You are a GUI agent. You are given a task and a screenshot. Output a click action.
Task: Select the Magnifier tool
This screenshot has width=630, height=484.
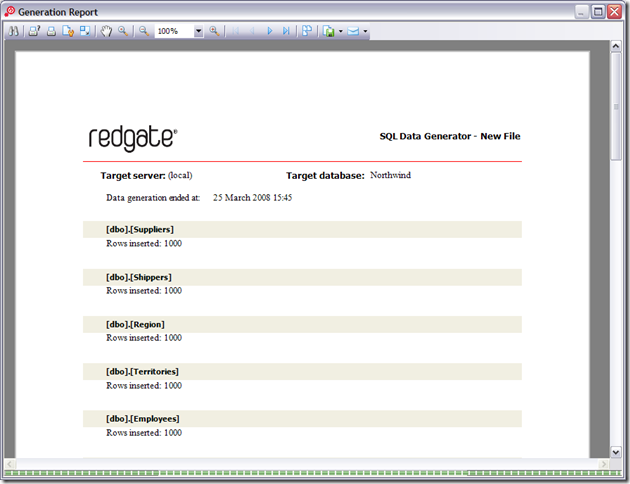[x=123, y=31]
